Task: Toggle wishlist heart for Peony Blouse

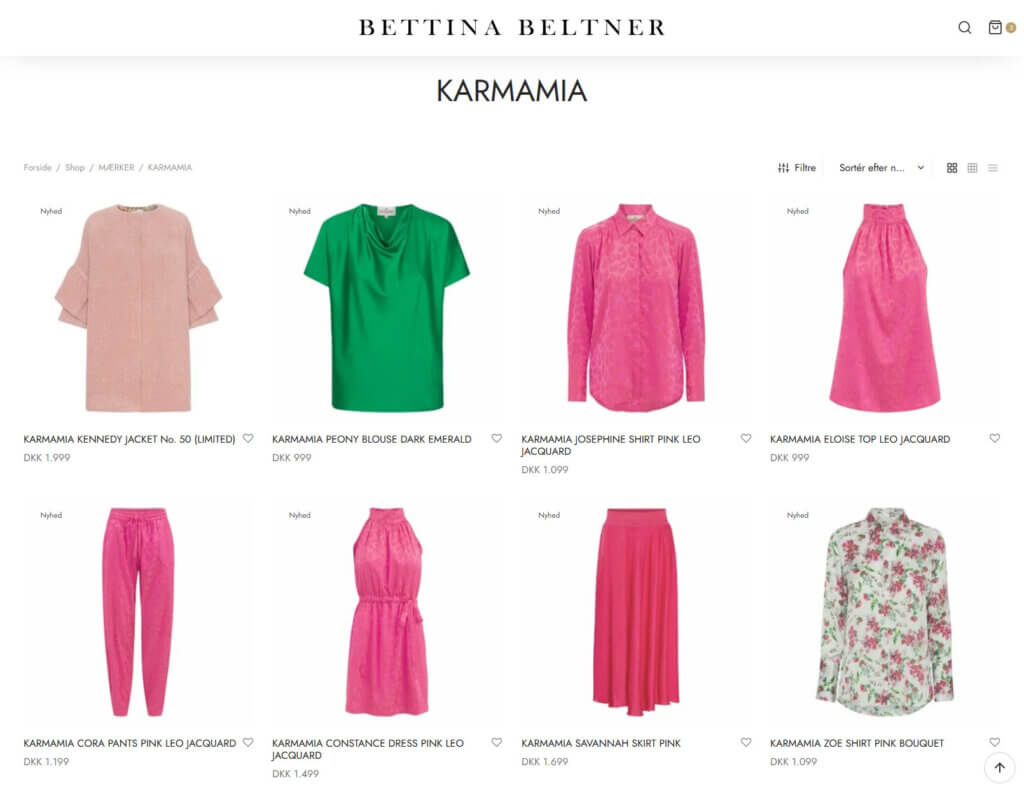Action: pyautogui.click(x=497, y=439)
